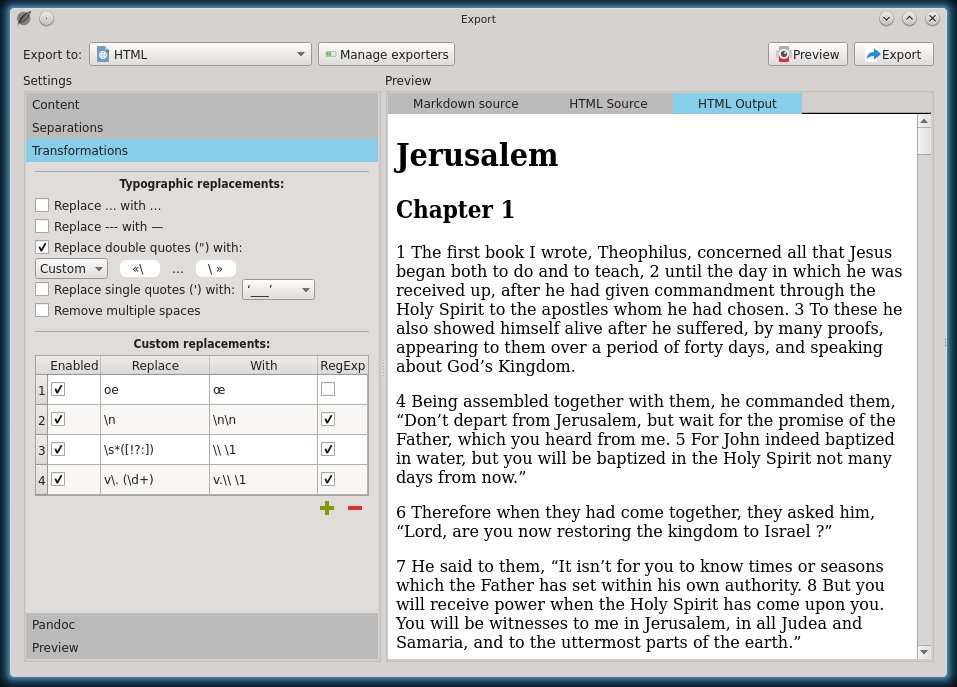Click the green plus add replacement icon

(x=327, y=508)
